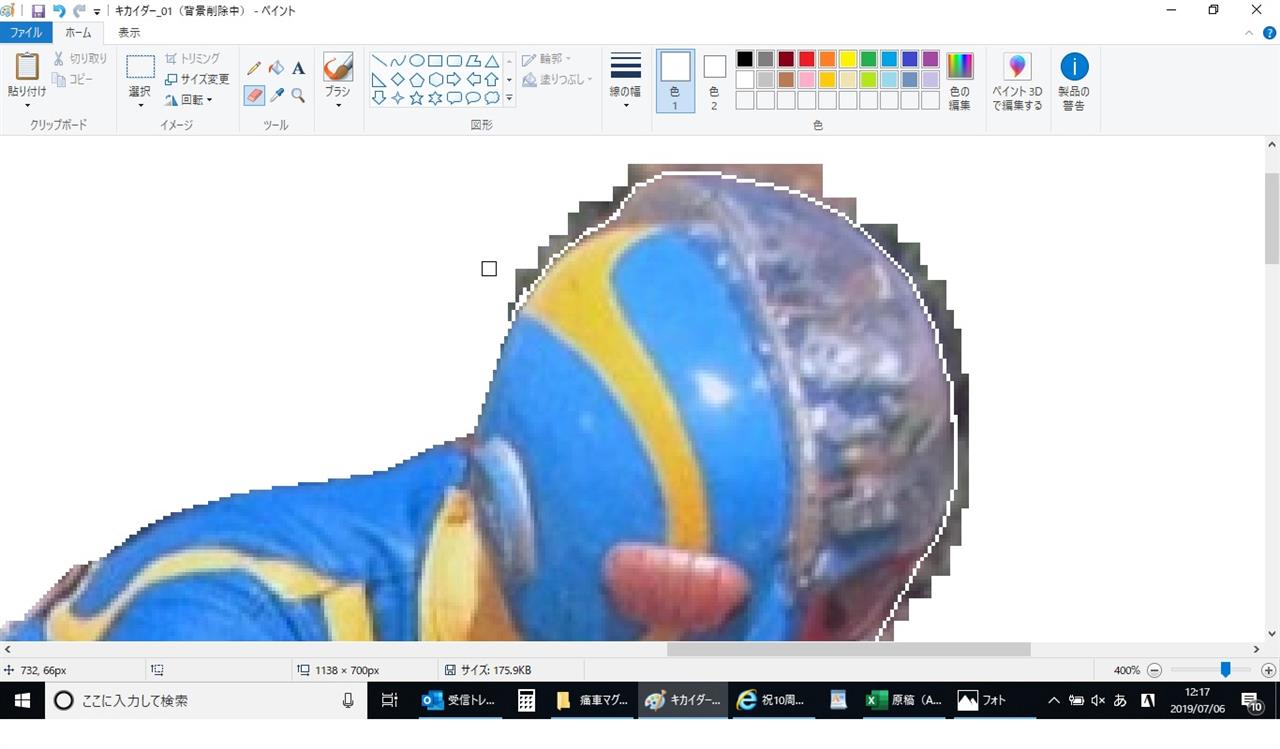The height and width of the screenshot is (749, 1280).
Task: Collapse the ribbon with the chevron
Action: click(x=1249, y=33)
